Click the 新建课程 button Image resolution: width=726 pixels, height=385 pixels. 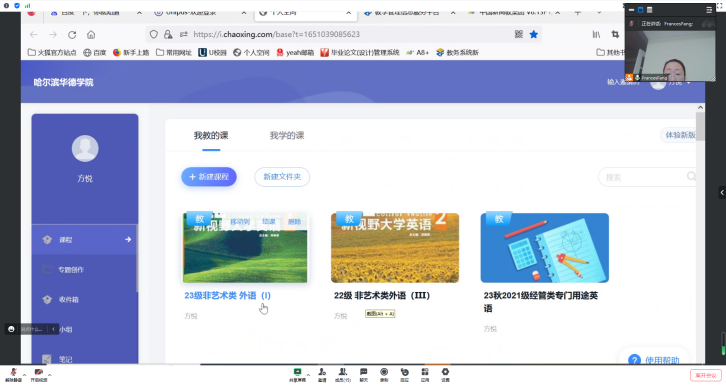(209, 177)
